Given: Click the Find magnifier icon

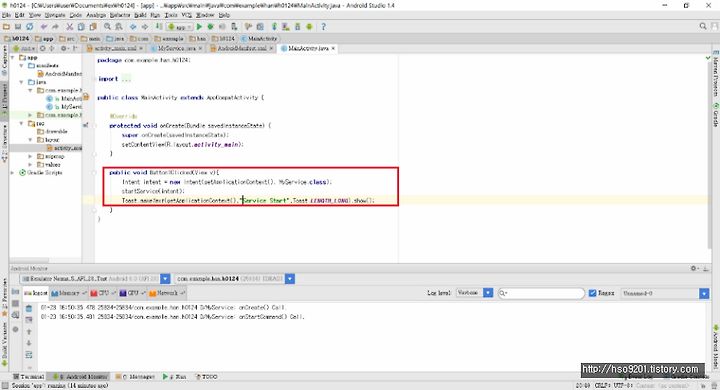Looking at the screenshot, I should [107, 27].
